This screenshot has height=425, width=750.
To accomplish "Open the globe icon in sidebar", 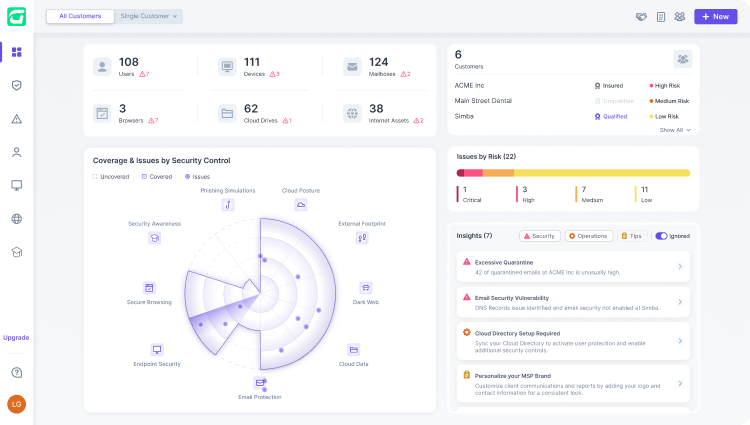I will [x=17, y=218].
